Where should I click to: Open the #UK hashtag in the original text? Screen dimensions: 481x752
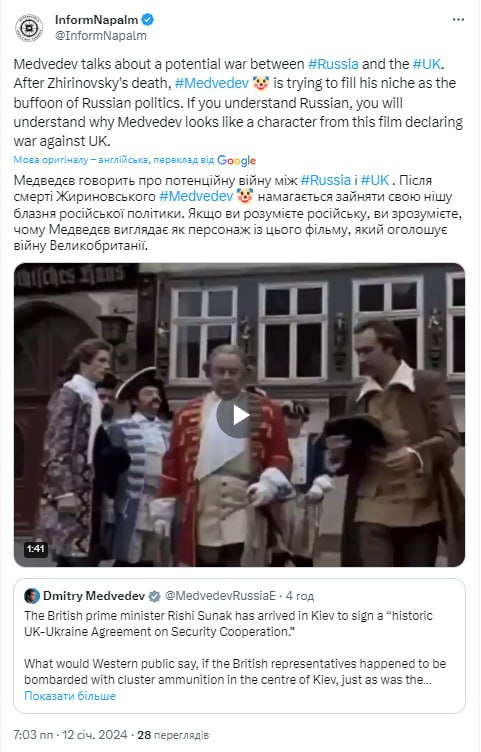point(427,64)
